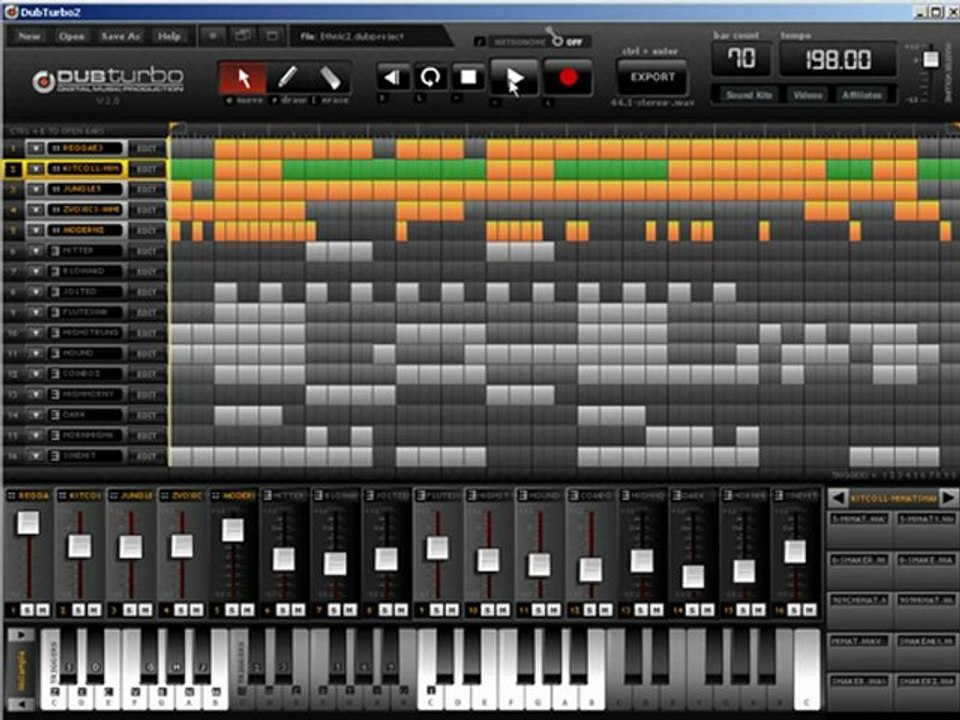Show previous sample kit with left arrow
The width and height of the screenshot is (960, 720).
(x=838, y=498)
